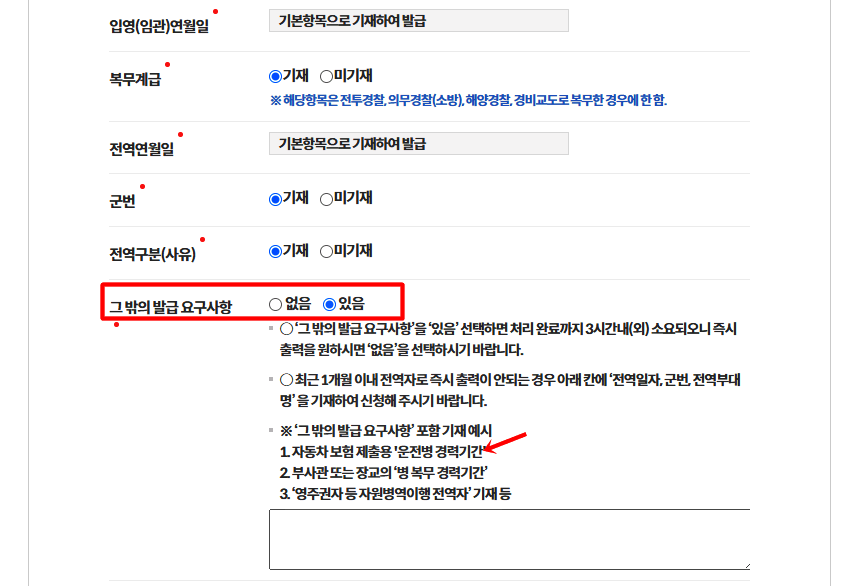Click the 전역연월일 text field

[417, 142]
